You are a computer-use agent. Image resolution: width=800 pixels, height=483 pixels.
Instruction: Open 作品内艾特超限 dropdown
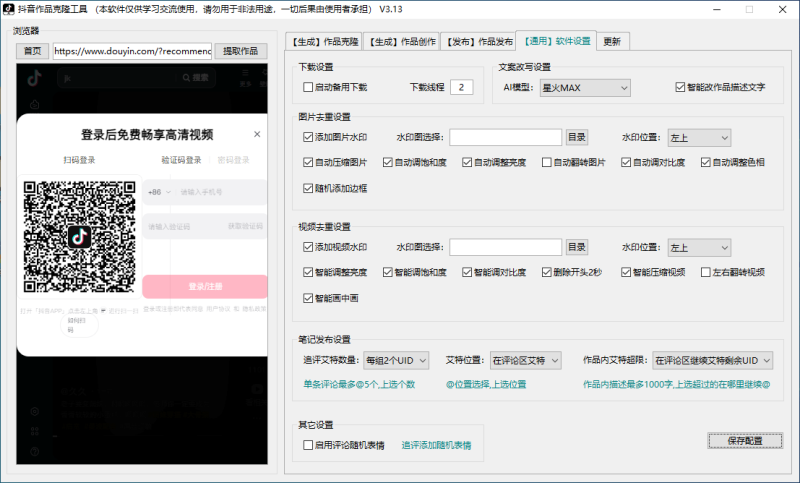[713, 361]
